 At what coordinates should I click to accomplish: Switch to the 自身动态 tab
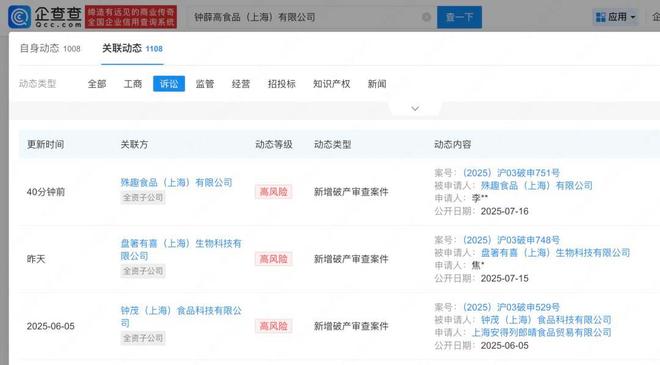(50, 48)
